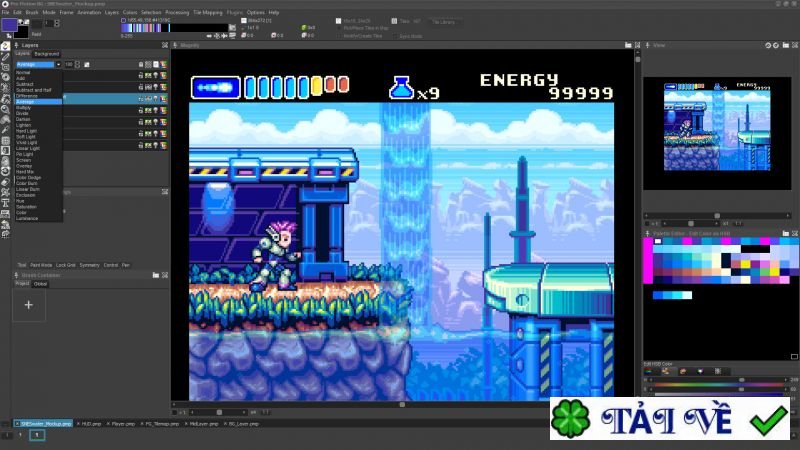Open the Tile Library button
This screenshot has height=450, width=800.
click(x=443, y=22)
